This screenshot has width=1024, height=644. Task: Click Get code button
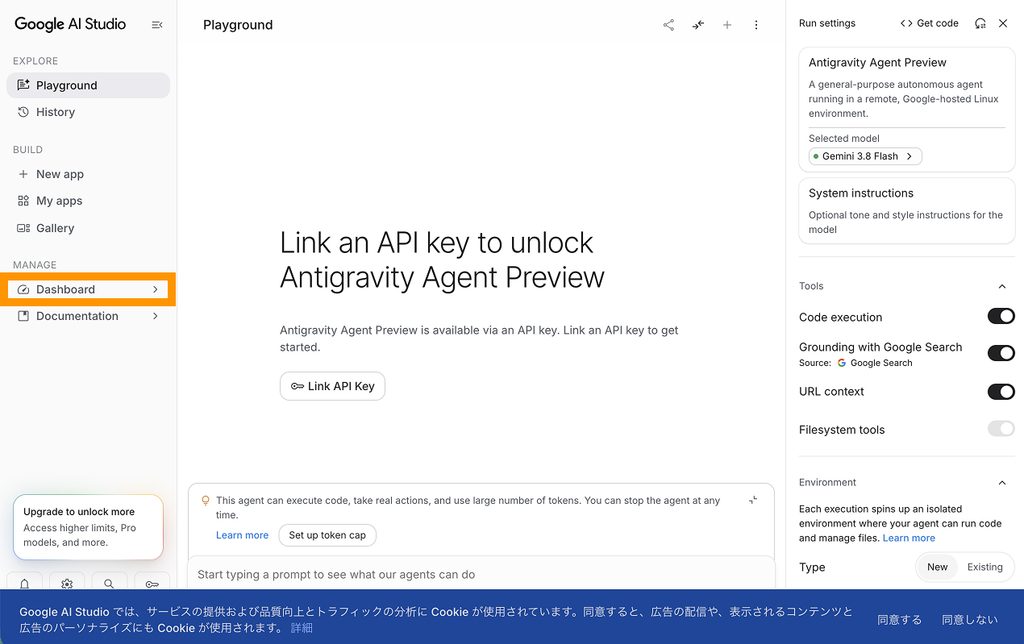929,24
